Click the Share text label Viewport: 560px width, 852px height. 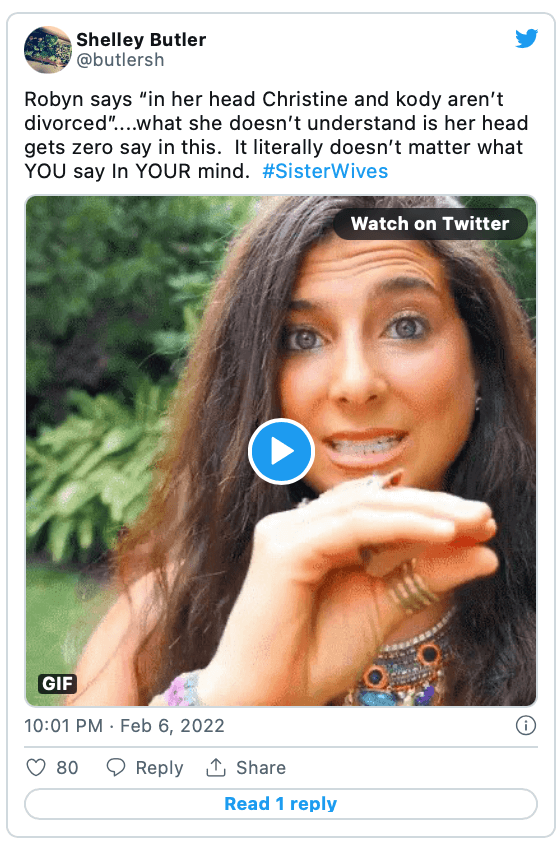coord(261,768)
